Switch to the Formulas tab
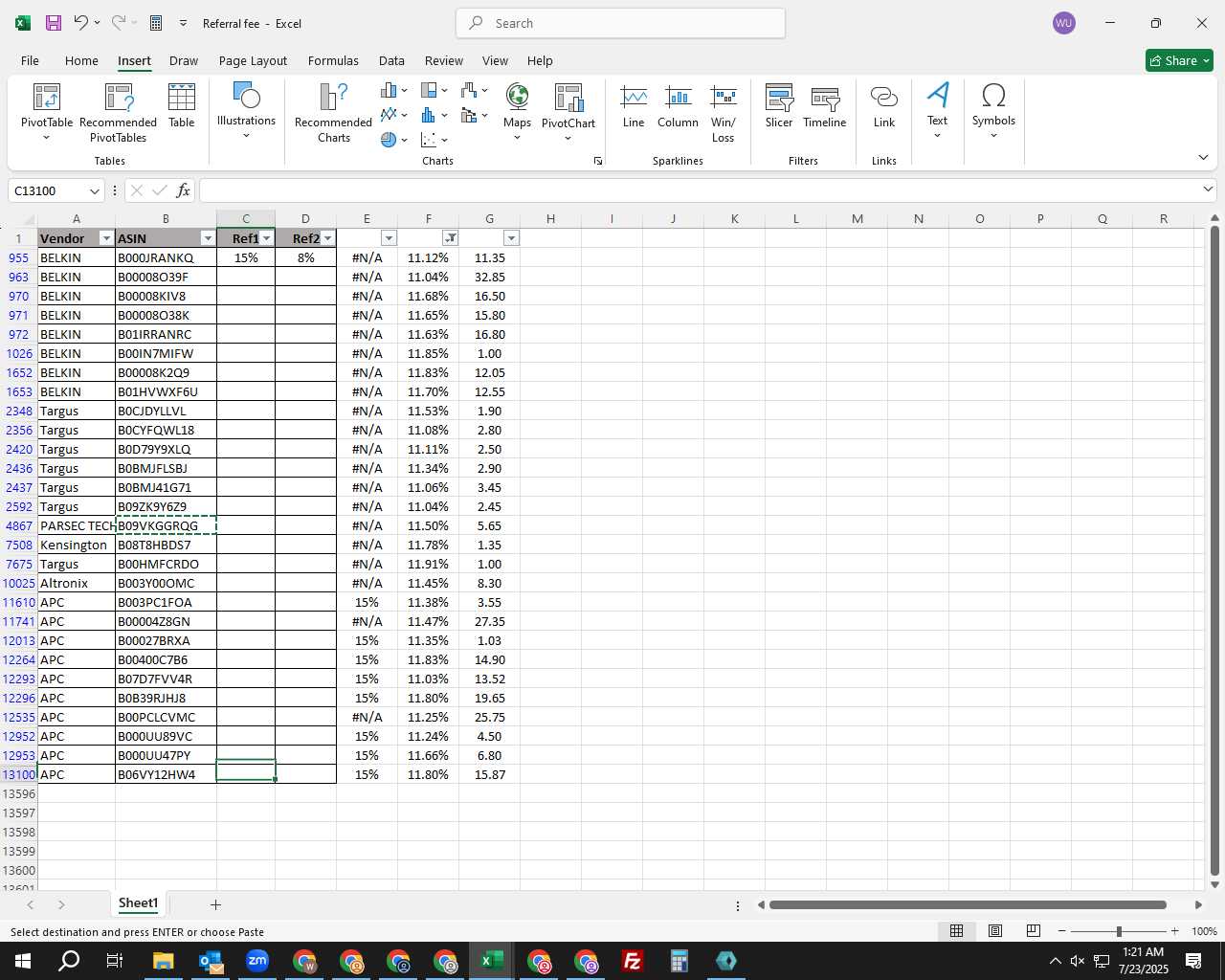Screen dimensions: 1225x980 [333, 60]
